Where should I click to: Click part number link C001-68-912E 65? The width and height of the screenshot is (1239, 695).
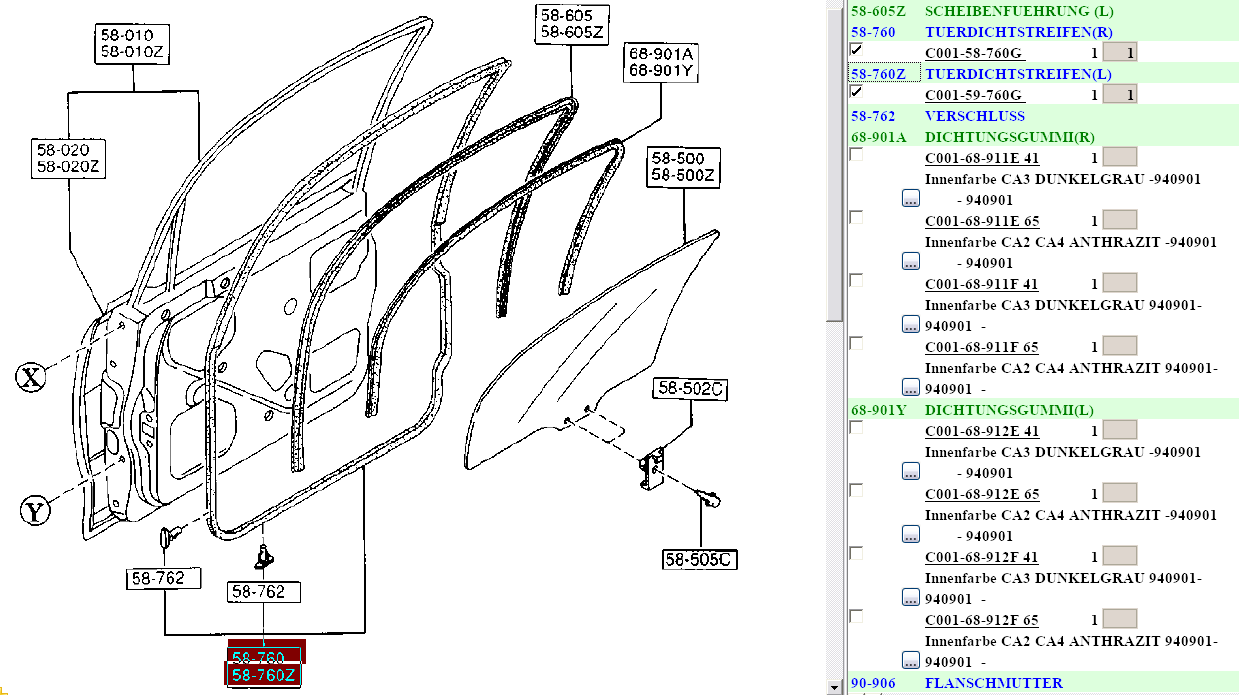pyautogui.click(x=981, y=494)
